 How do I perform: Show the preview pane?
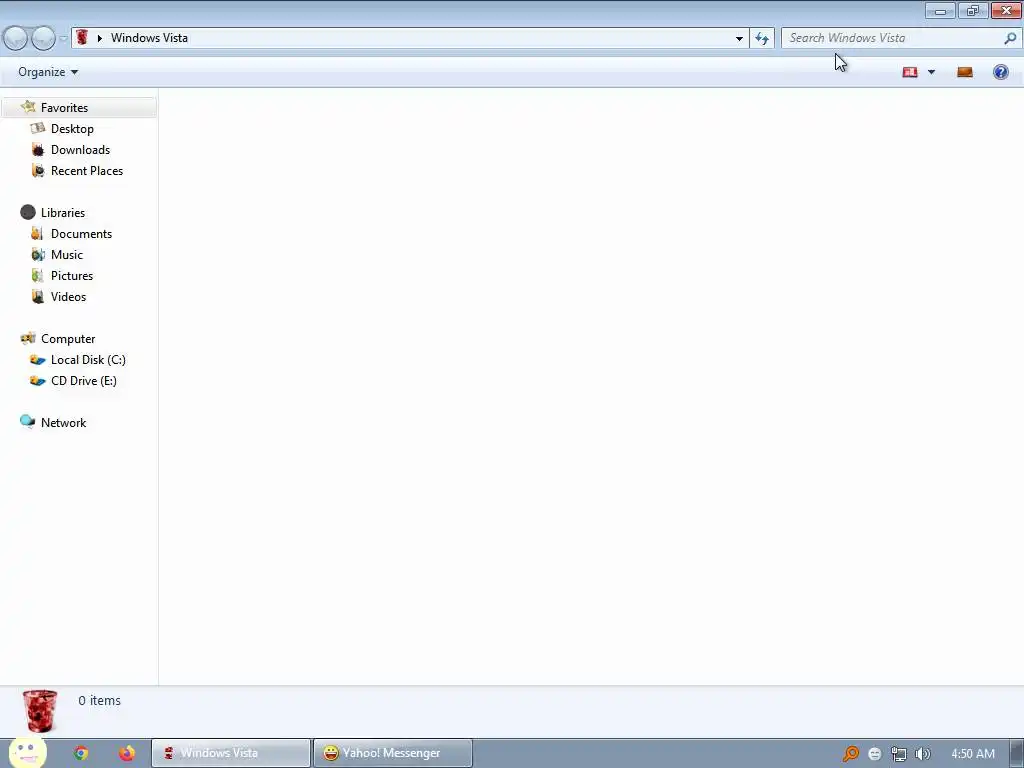coord(965,72)
